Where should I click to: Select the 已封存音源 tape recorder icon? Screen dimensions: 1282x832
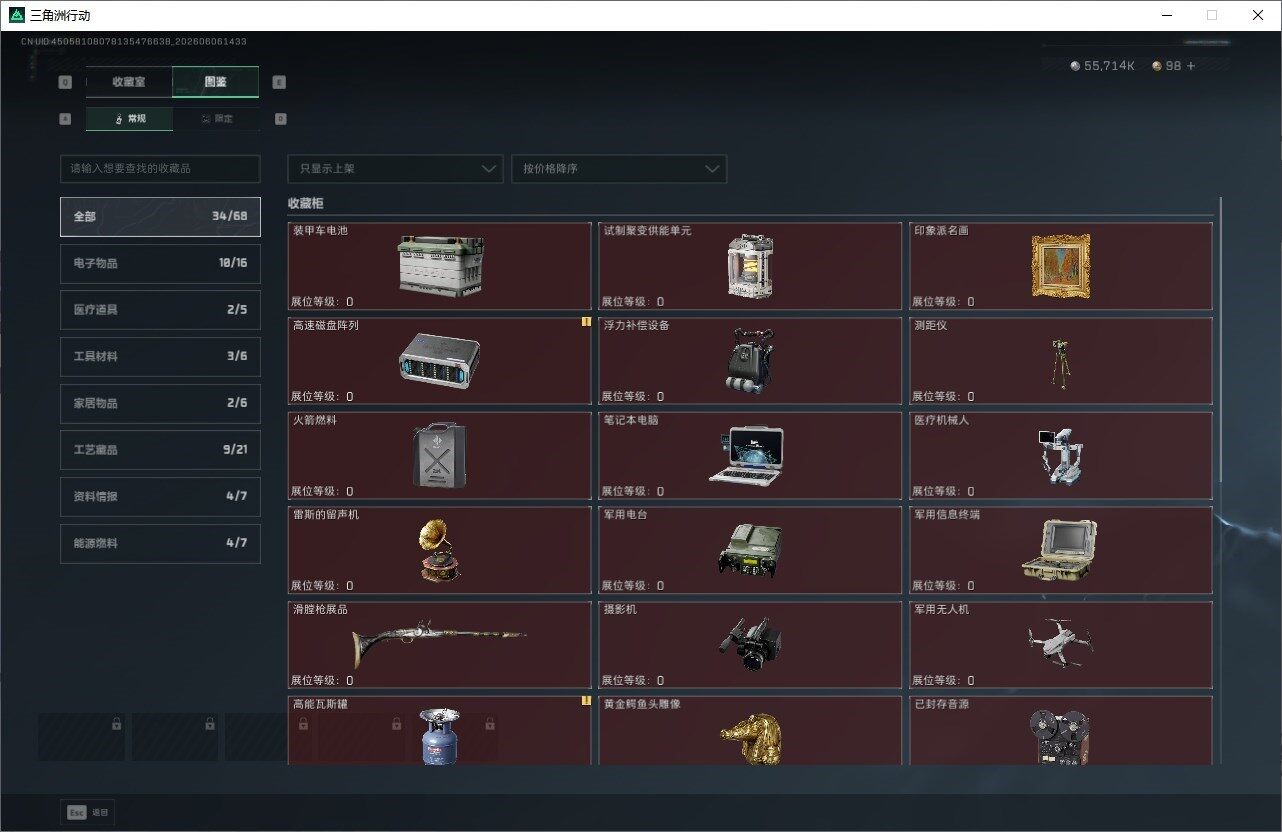tap(1060, 737)
